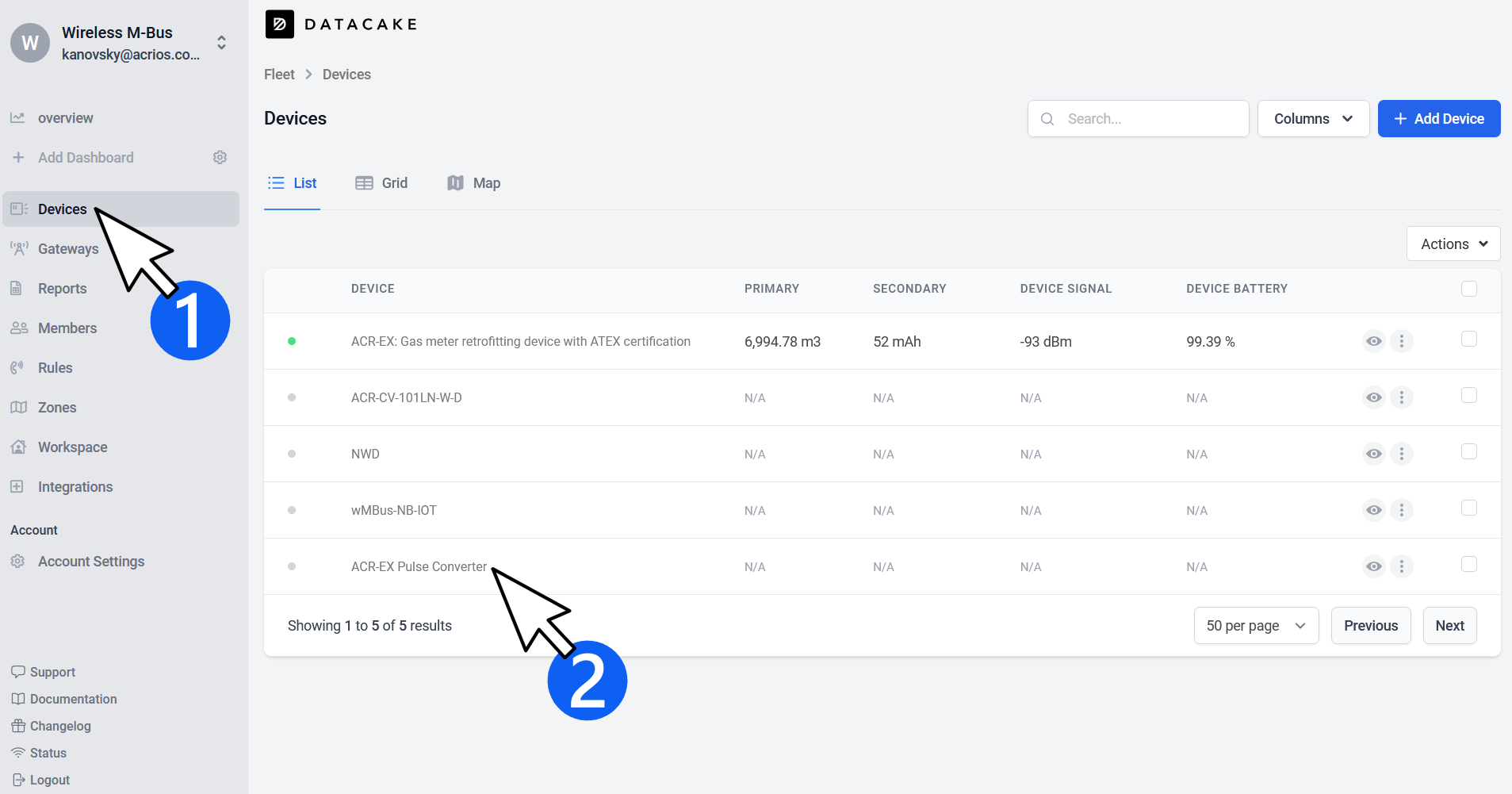Click the 99.39 % battery value
The image size is (1512, 794).
click(1211, 342)
